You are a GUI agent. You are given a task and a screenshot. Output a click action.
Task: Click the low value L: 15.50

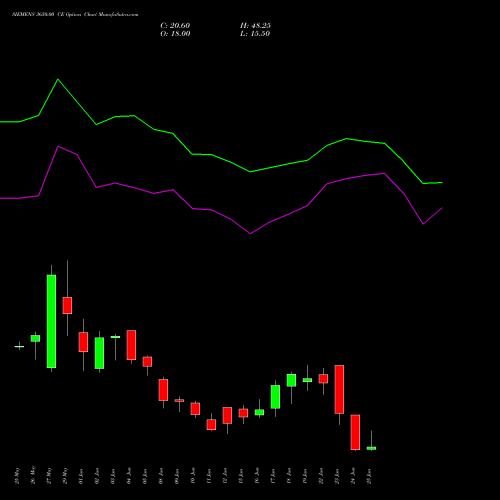point(255,34)
